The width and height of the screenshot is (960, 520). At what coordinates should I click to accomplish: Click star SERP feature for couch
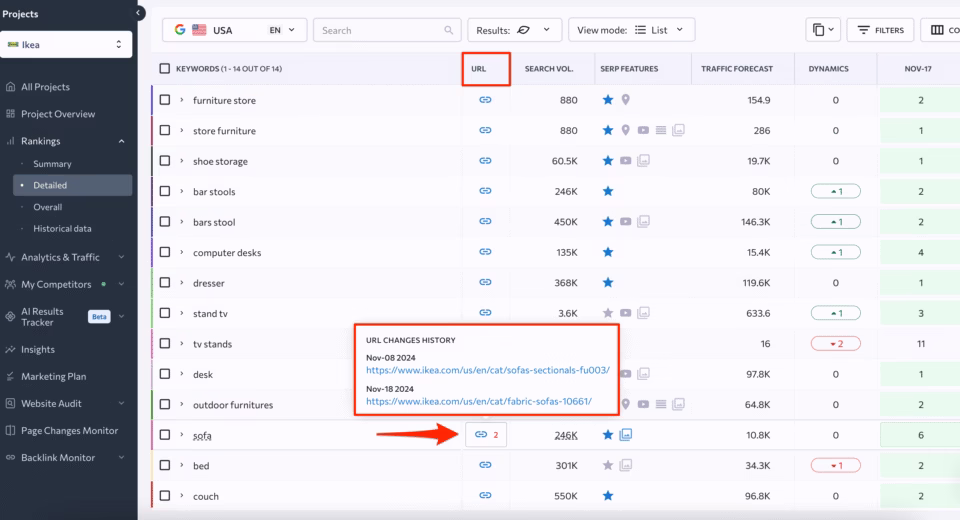[x=608, y=496]
